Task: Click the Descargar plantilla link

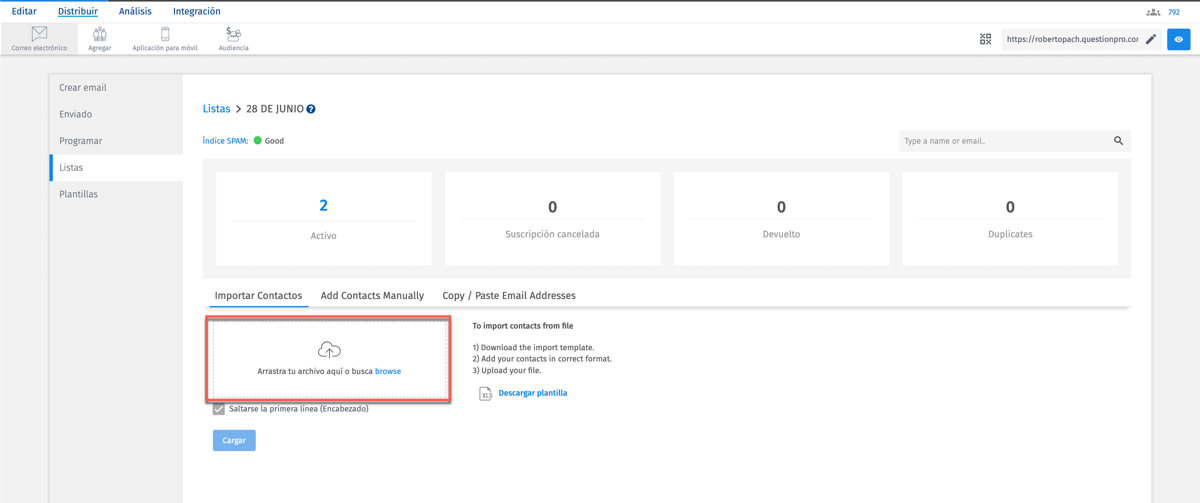Action: (x=532, y=393)
